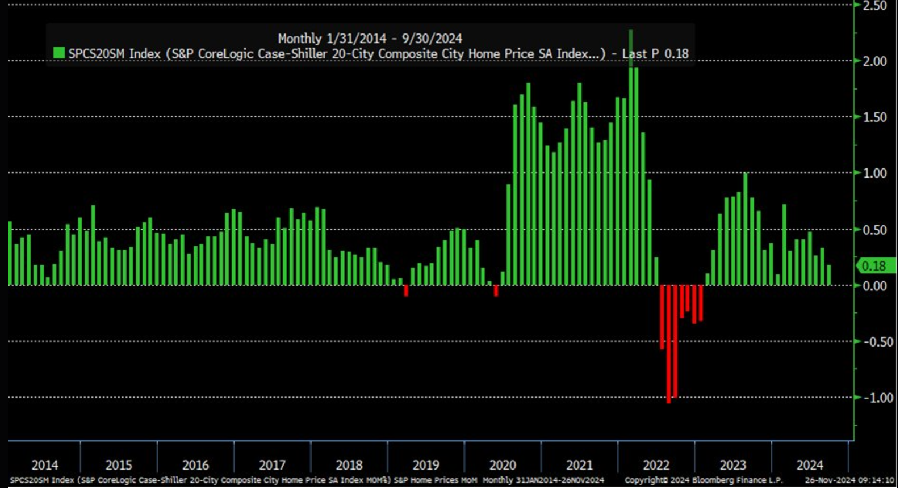The height and width of the screenshot is (488, 898).
Task: Click the 2.50 y-axis label
Action: (875, 6)
